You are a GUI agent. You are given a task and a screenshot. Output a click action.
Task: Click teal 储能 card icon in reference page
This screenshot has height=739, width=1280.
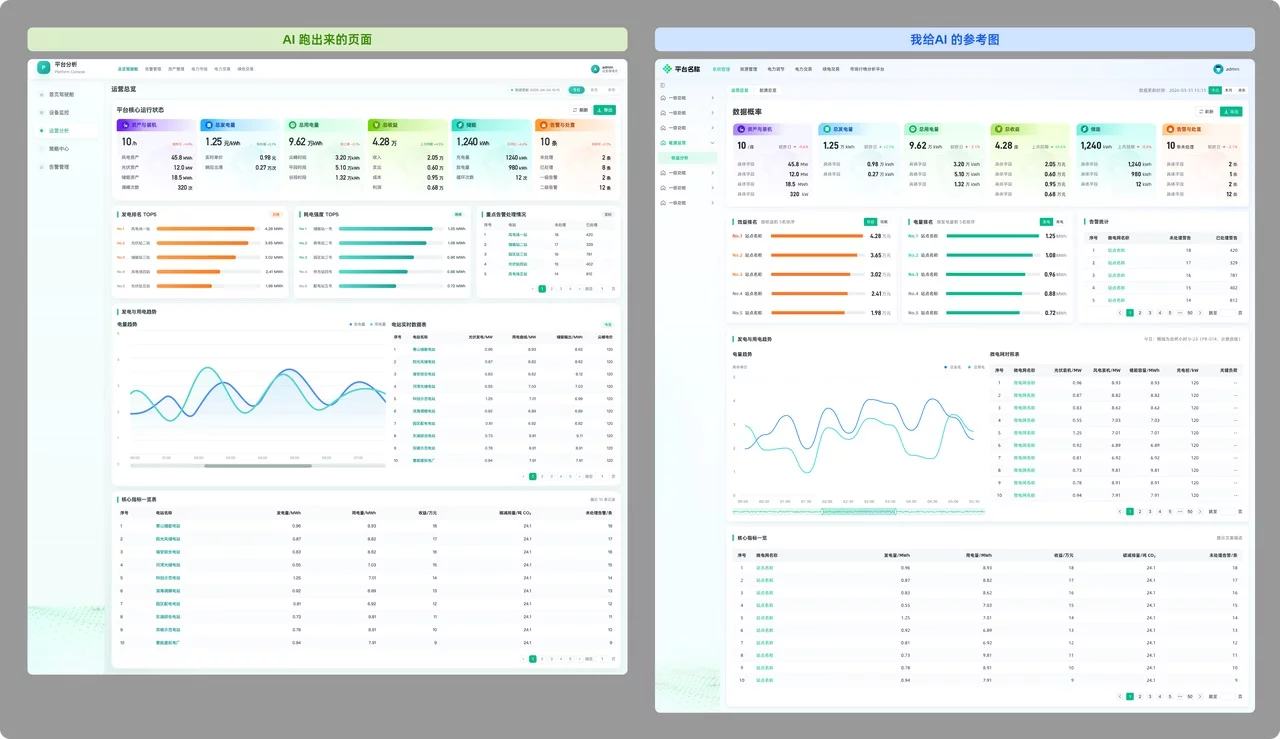pos(1083,129)
